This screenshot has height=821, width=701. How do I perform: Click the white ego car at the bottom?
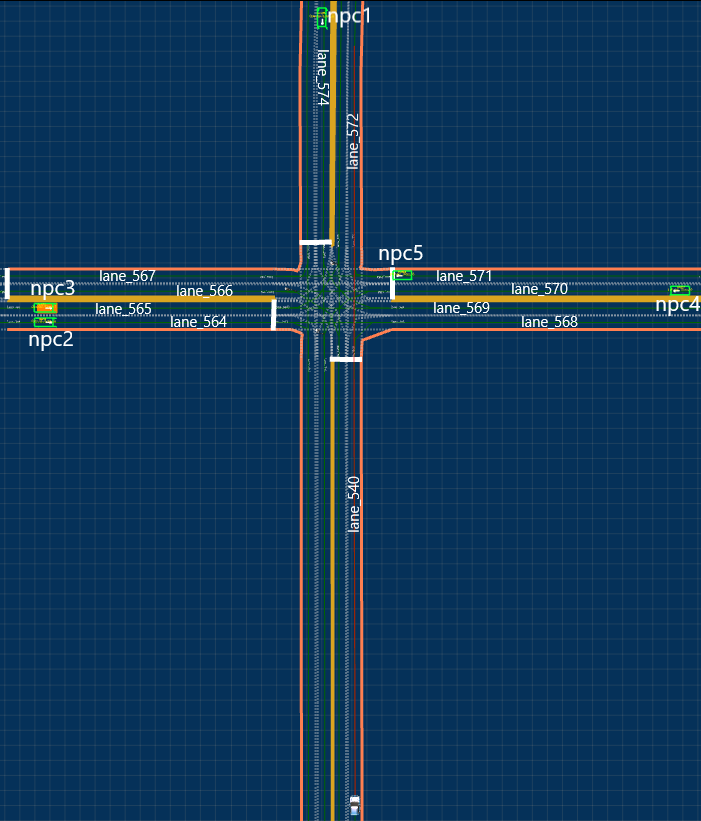click(x=354, y=802)
